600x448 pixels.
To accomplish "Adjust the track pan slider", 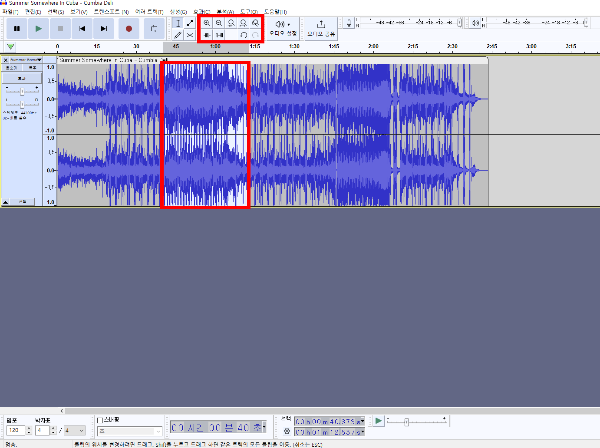I will tap(22, 104).
